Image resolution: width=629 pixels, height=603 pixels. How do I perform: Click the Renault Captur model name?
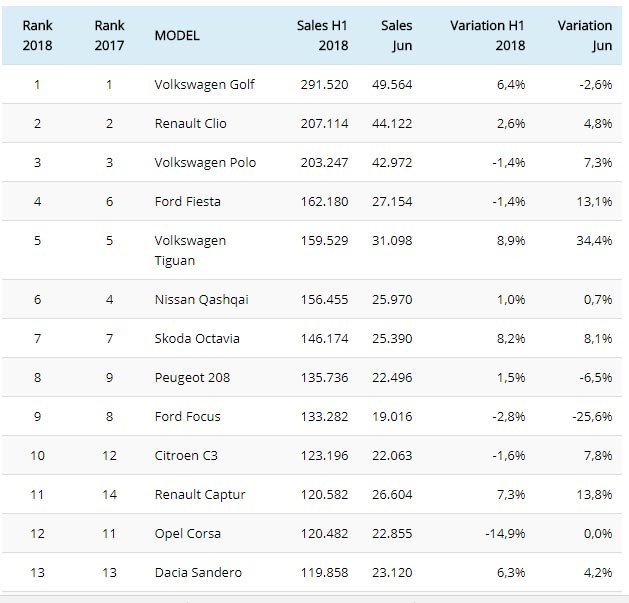point(200,494)
